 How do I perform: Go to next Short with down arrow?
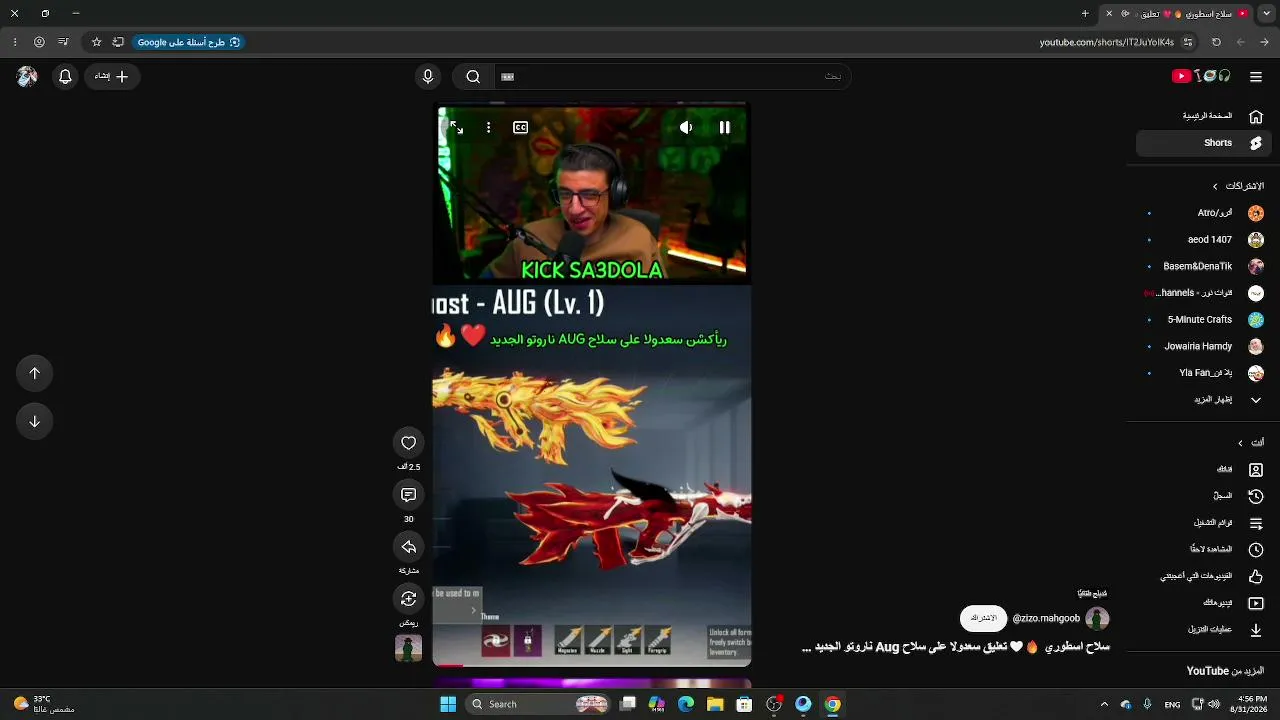(x=34, y=421)
